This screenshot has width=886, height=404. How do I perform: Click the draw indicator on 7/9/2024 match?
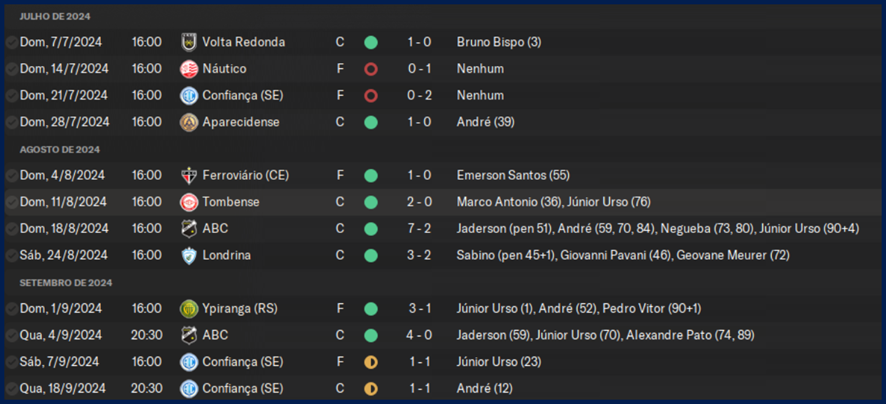tap(371, 361)
